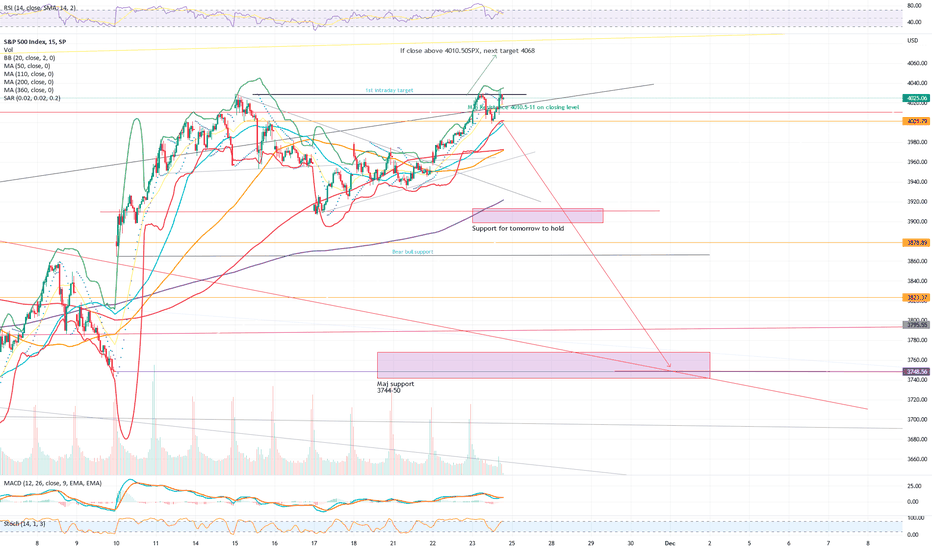This screenshot has width=932, height=550.
Task: Click date 28 on the time axis
Action: [552, 543]
